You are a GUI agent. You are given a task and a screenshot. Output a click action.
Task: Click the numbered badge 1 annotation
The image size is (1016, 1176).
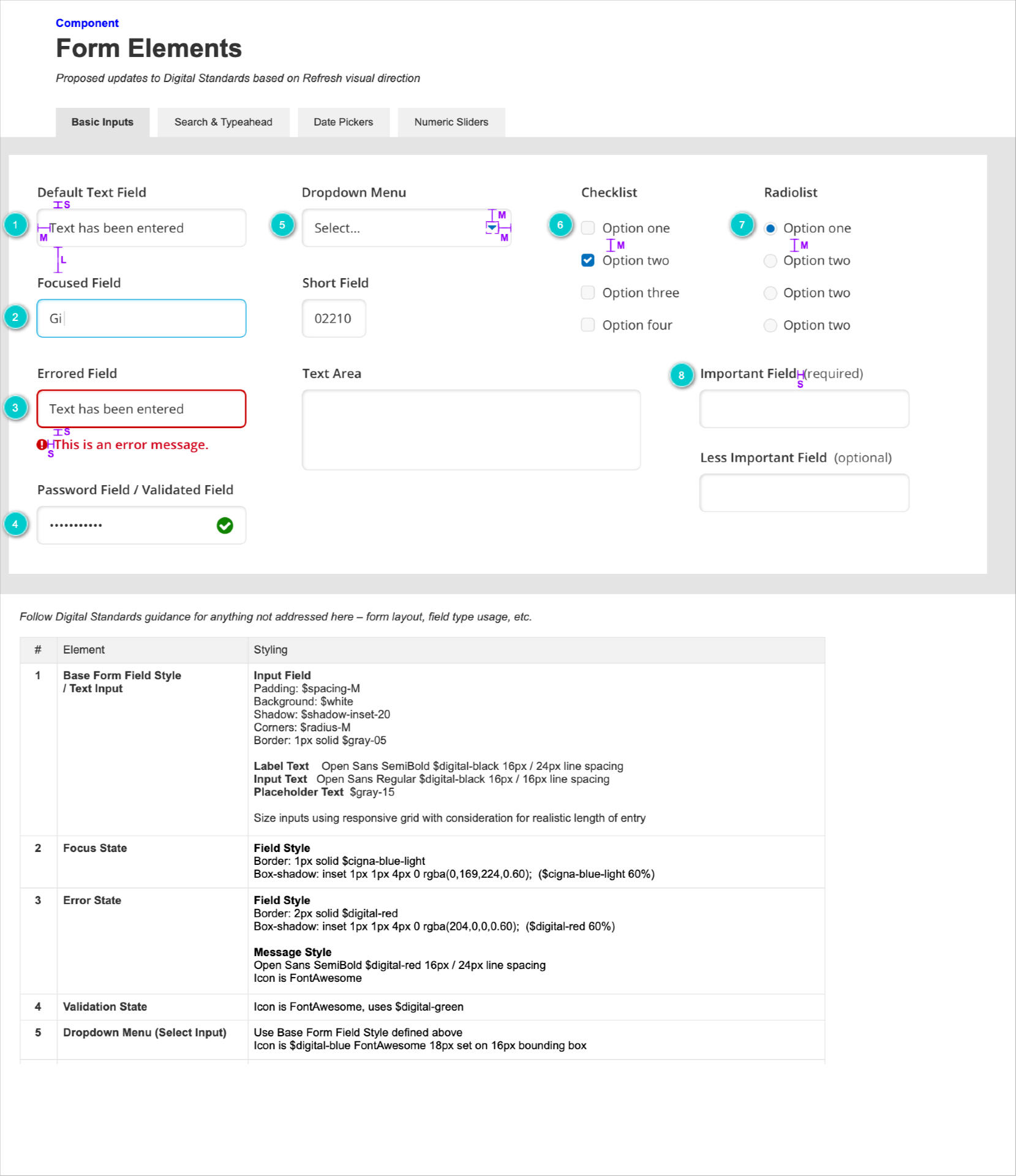15,225
